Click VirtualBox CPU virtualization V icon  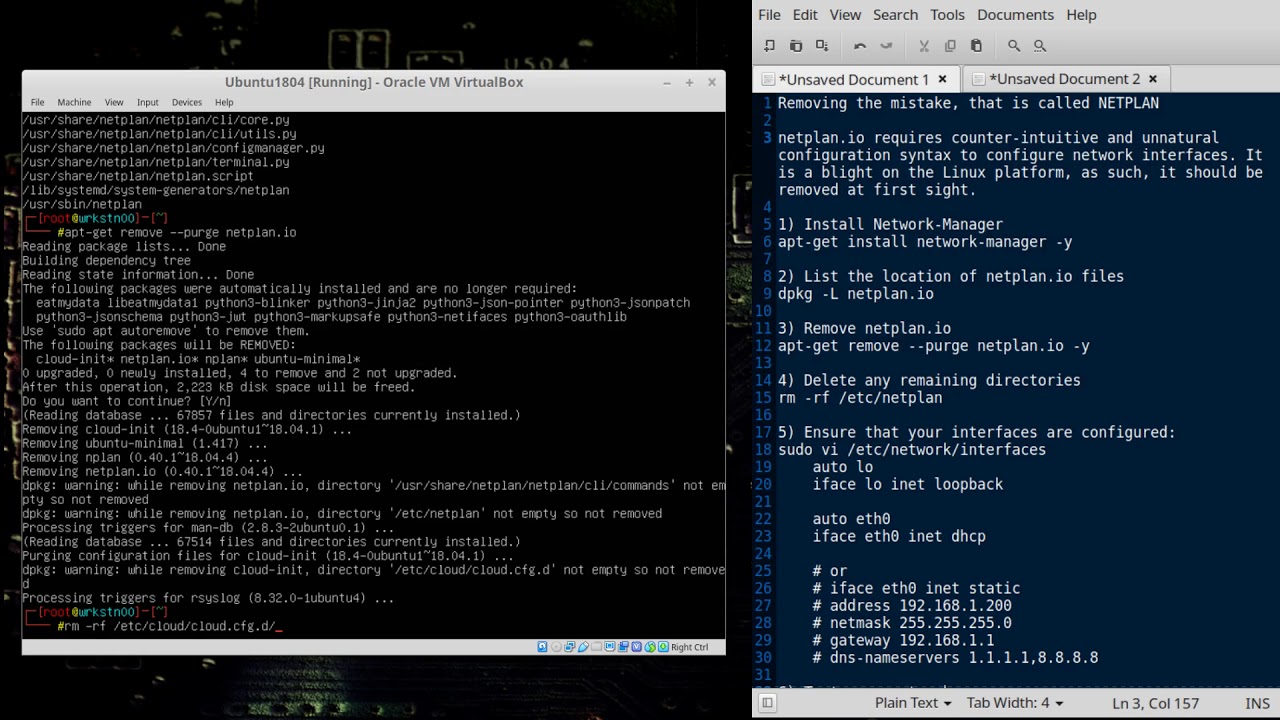click(637, 647)
